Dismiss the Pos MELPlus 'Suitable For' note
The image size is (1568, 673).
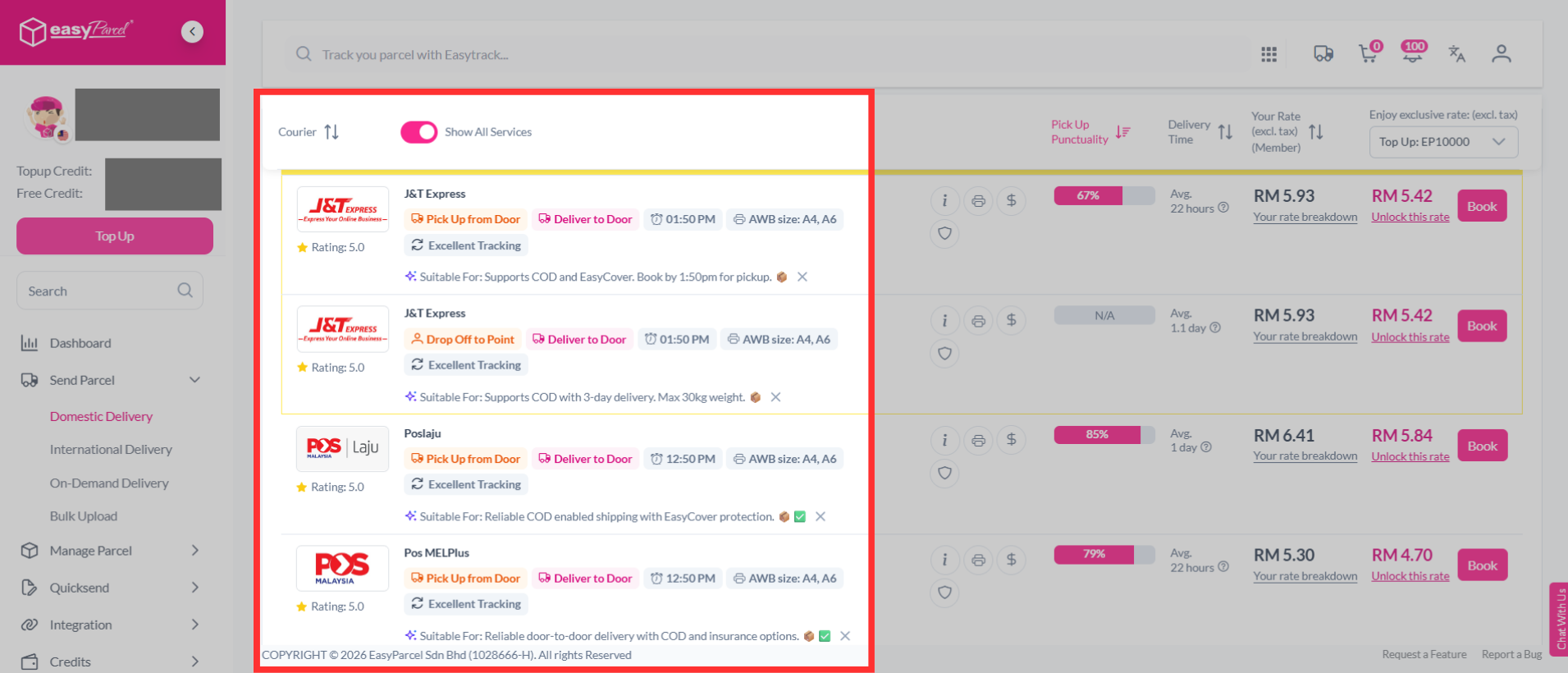[x=845, y=636]
